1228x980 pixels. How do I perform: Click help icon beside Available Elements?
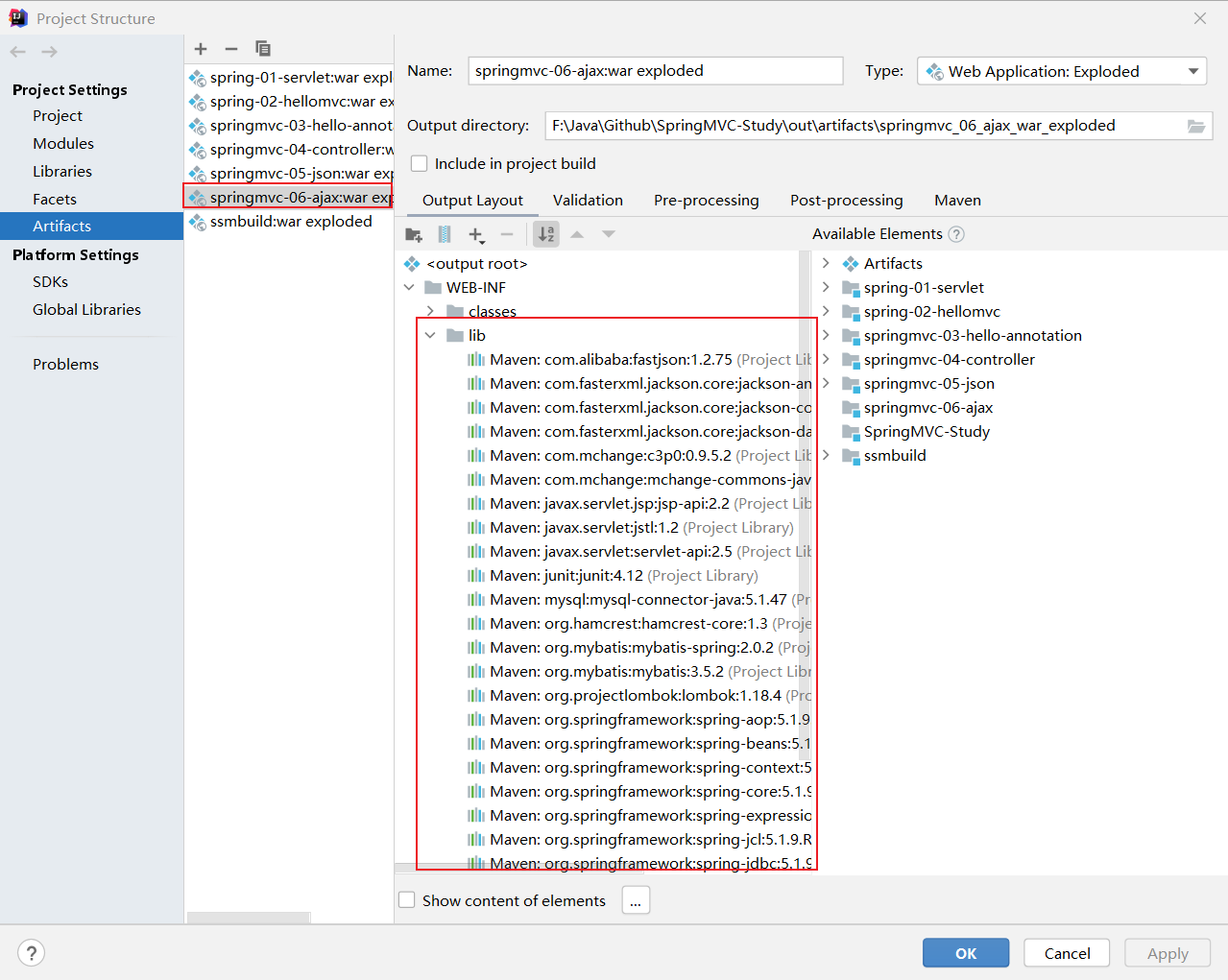956,234
